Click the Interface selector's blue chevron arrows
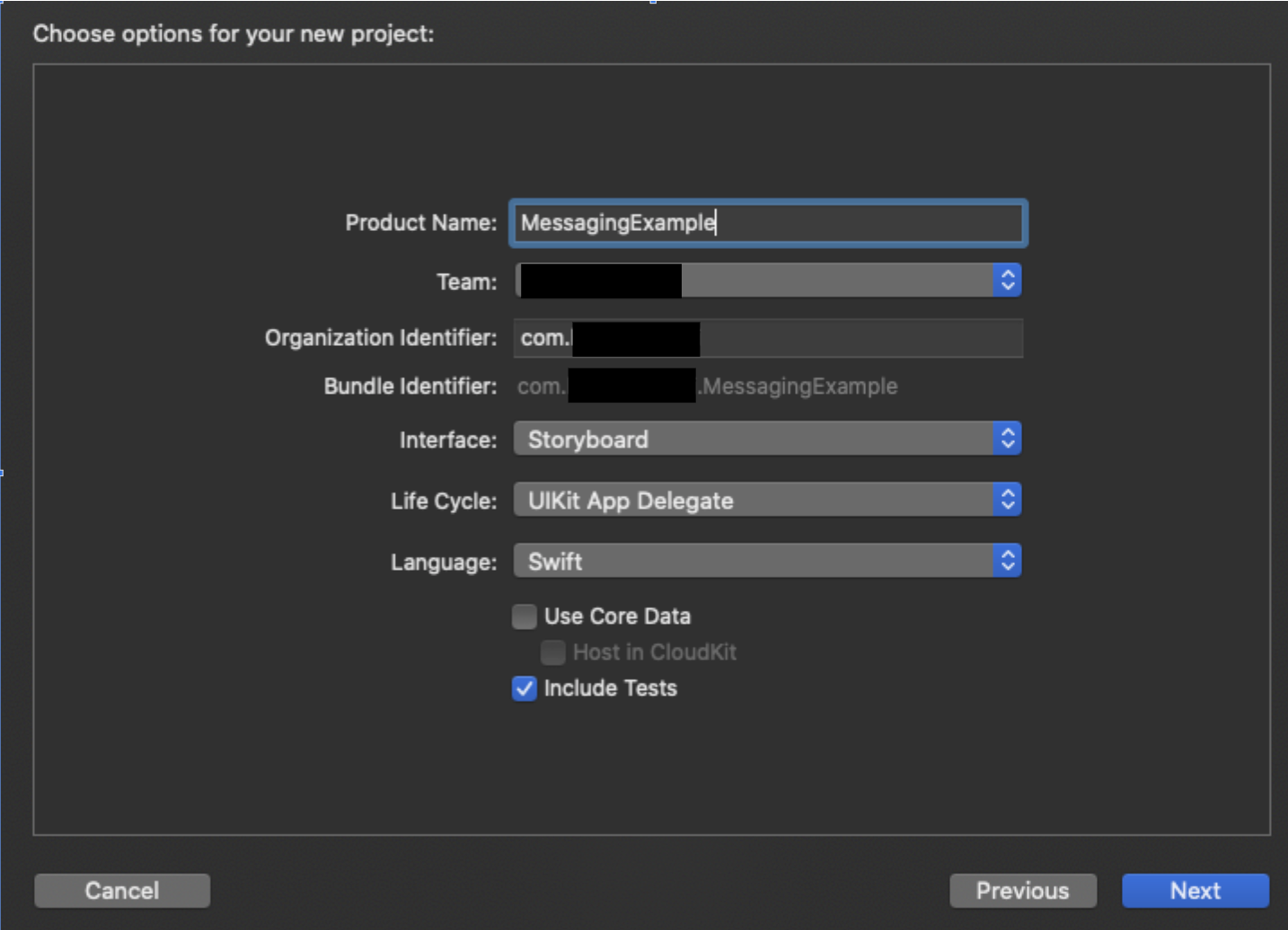 pyautogui.click(x=1008, y=439)
